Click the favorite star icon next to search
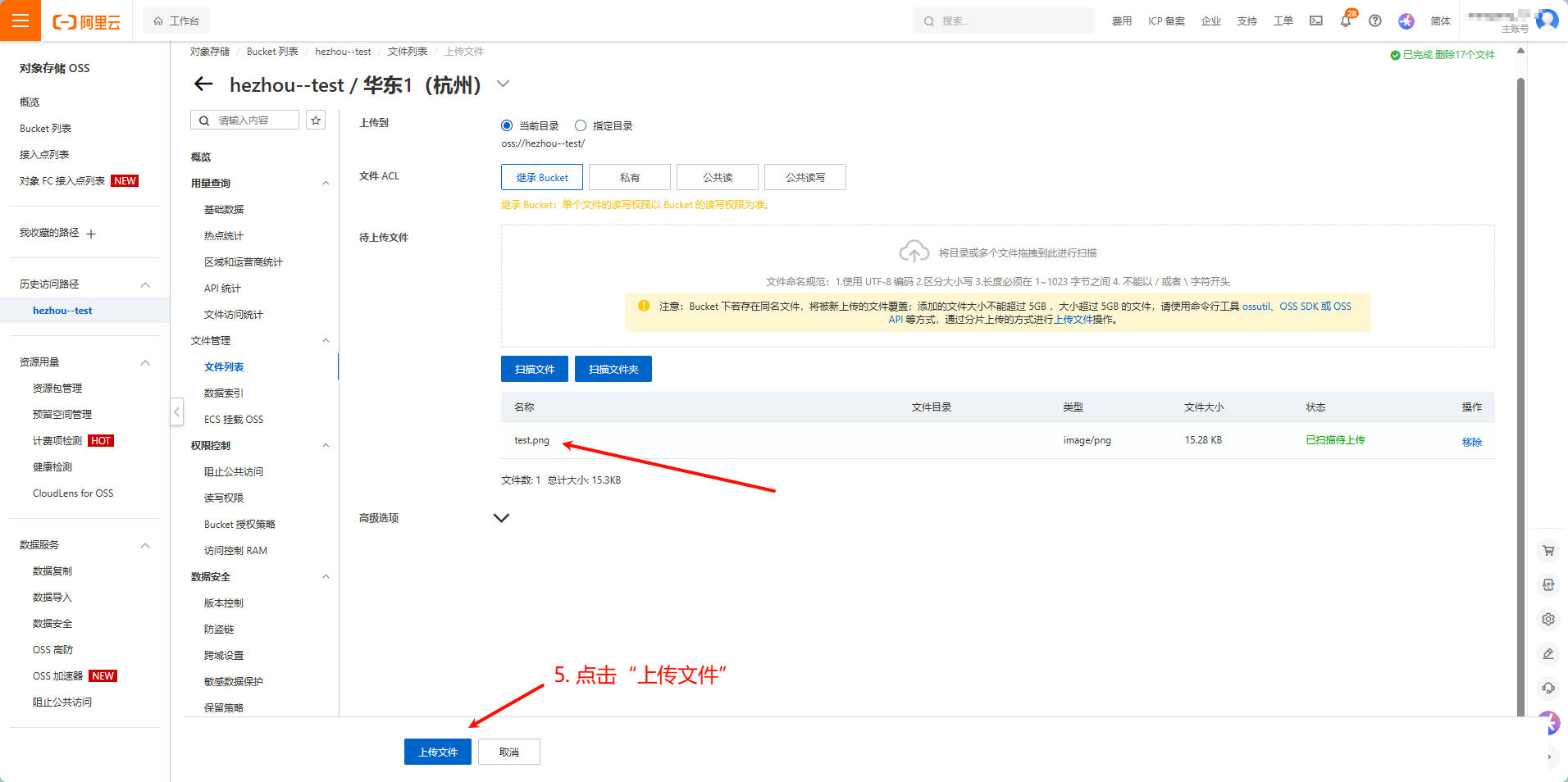The image size is (1568, 782). click(316, 120)
